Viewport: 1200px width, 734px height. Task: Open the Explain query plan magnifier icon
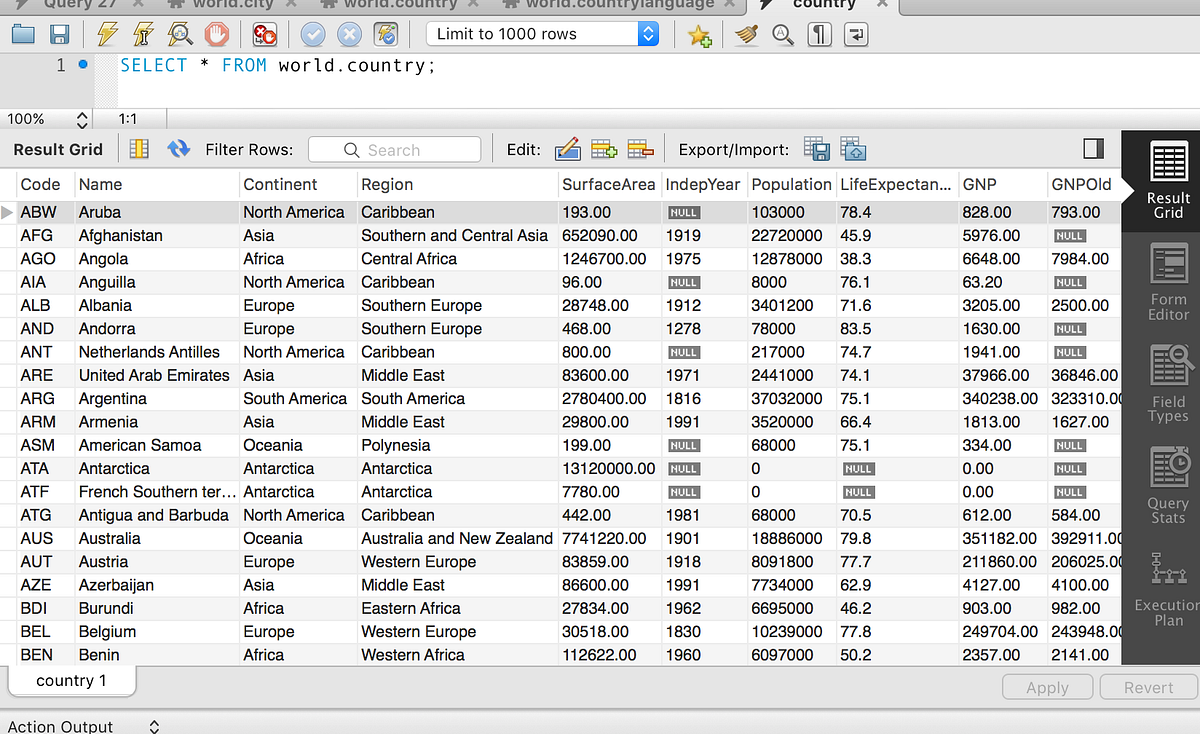(x=180, y=33)
